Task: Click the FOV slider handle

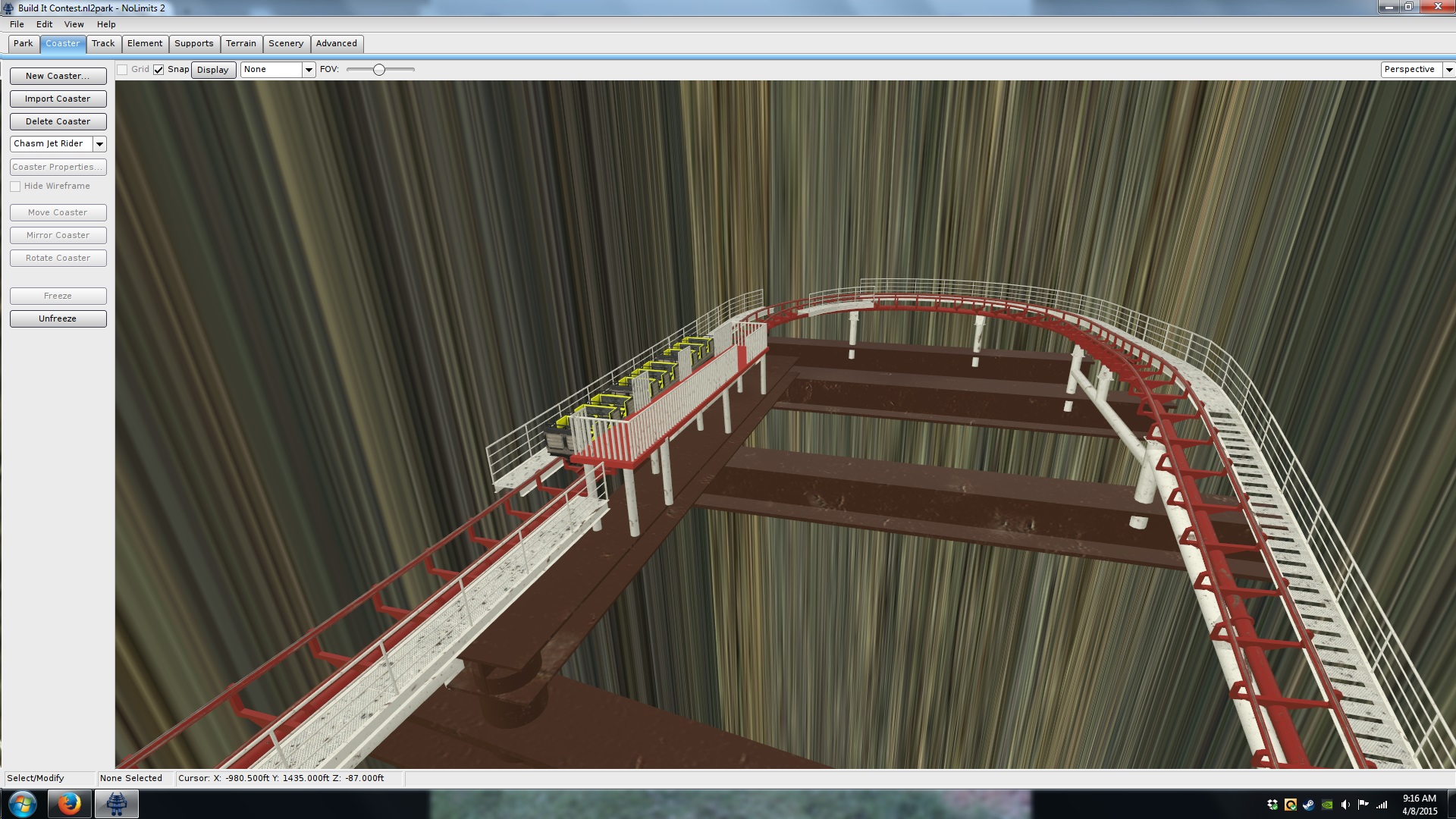Action: pos(379,70)
